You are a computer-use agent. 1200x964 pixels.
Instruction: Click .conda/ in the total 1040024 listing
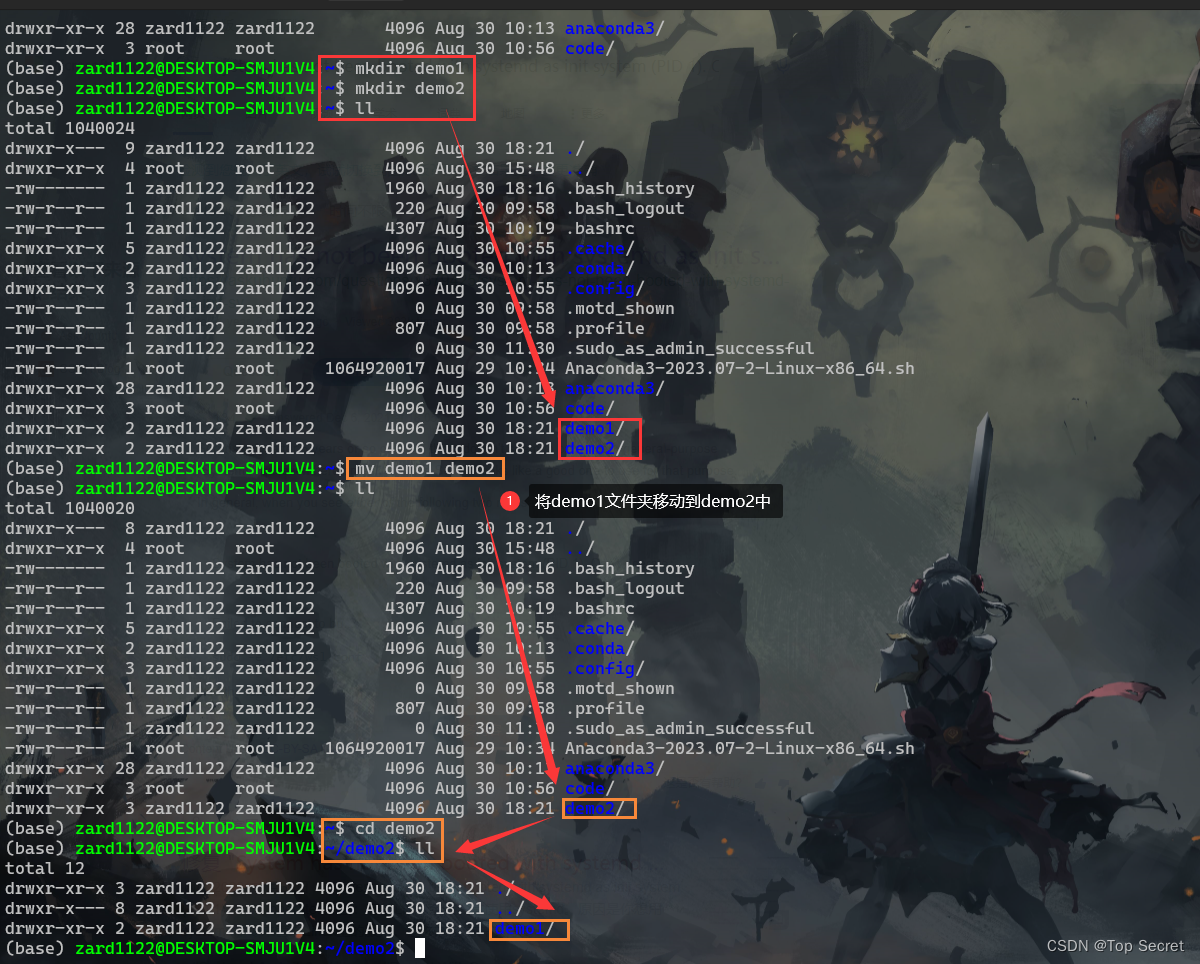(600, 268)
